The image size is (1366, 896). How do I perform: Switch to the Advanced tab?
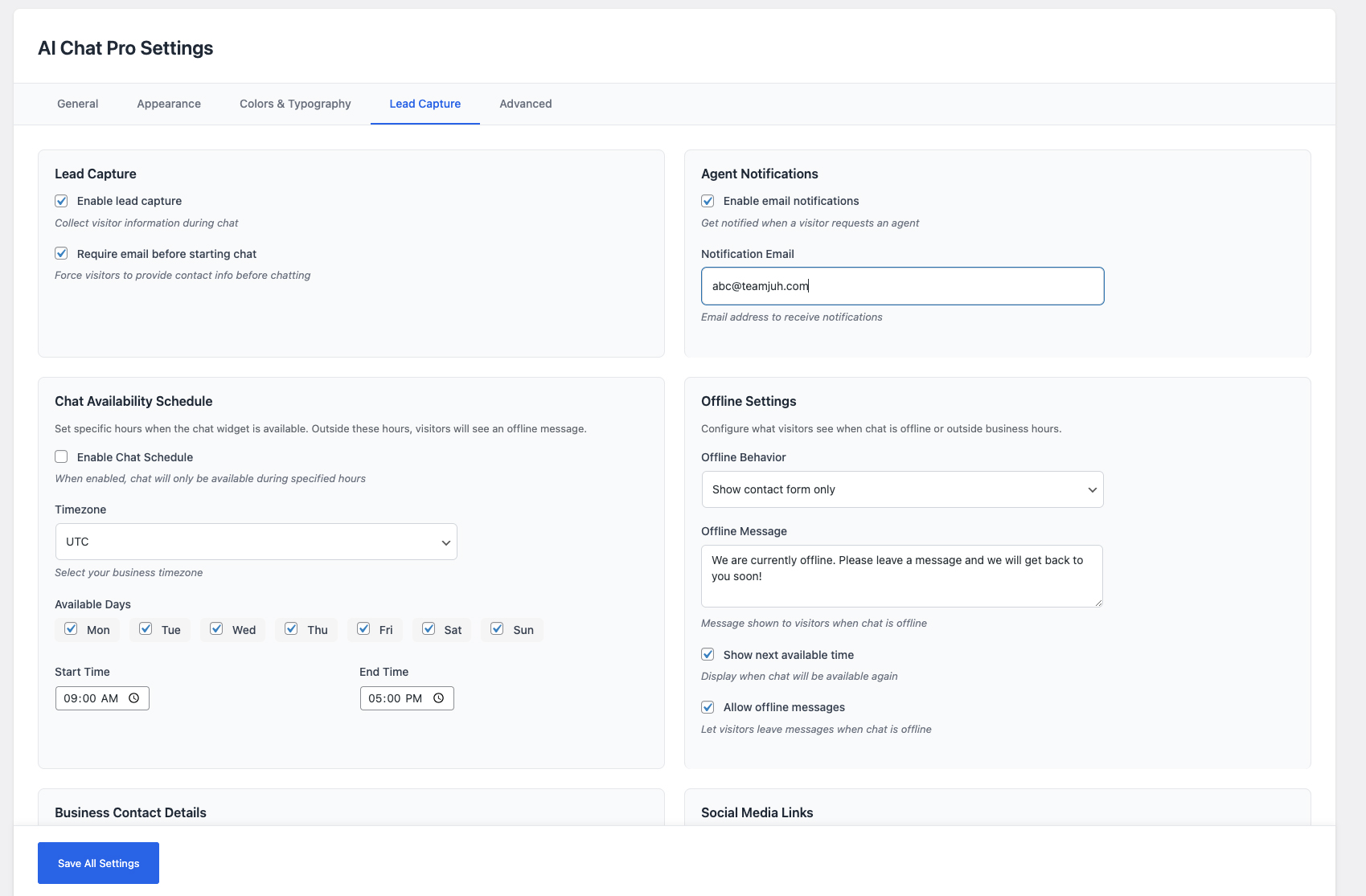(525, 104)
